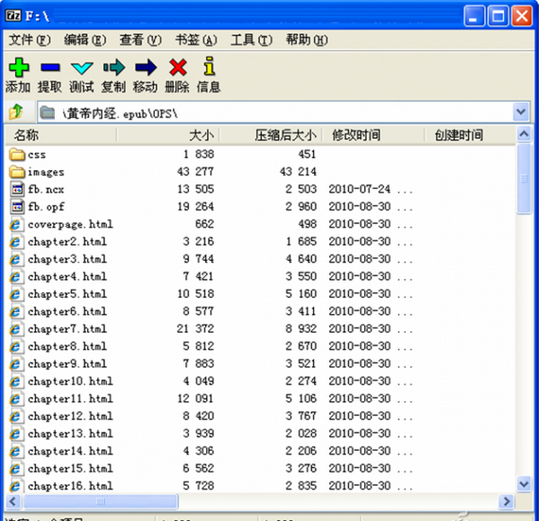Open the 信息 (Info) yellow i icon
This screenshot has width=539, height=521.
point(209,66)
